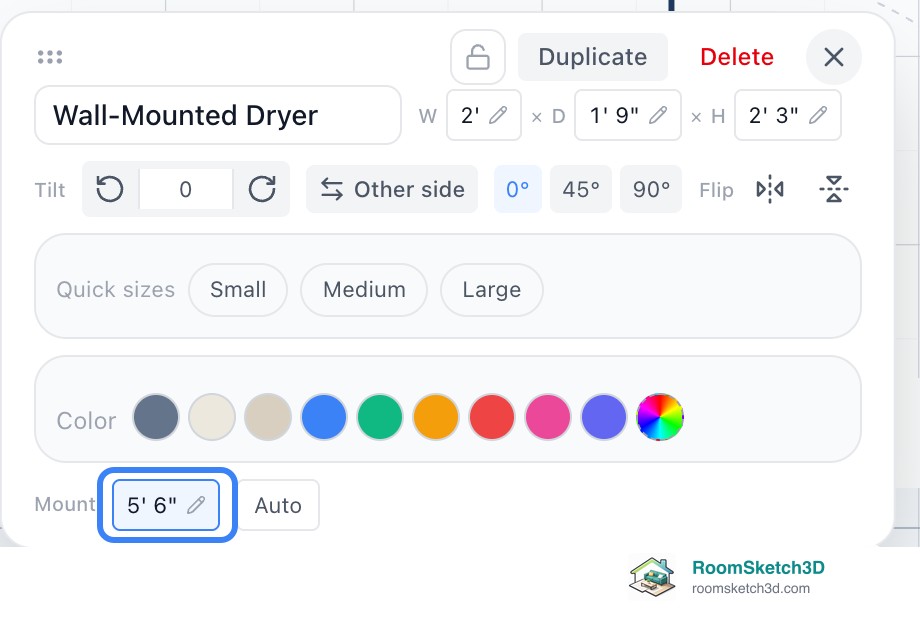Flip the item vertically
920x637 pixels.
(834, 189)
